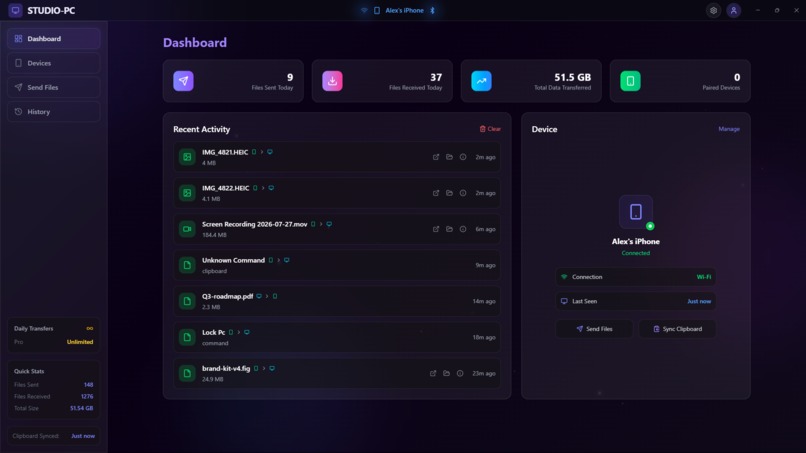Viewport: 806px width, 453px height.
Task: Click the 51.5 GB total data figure
Action: [572, 77]
